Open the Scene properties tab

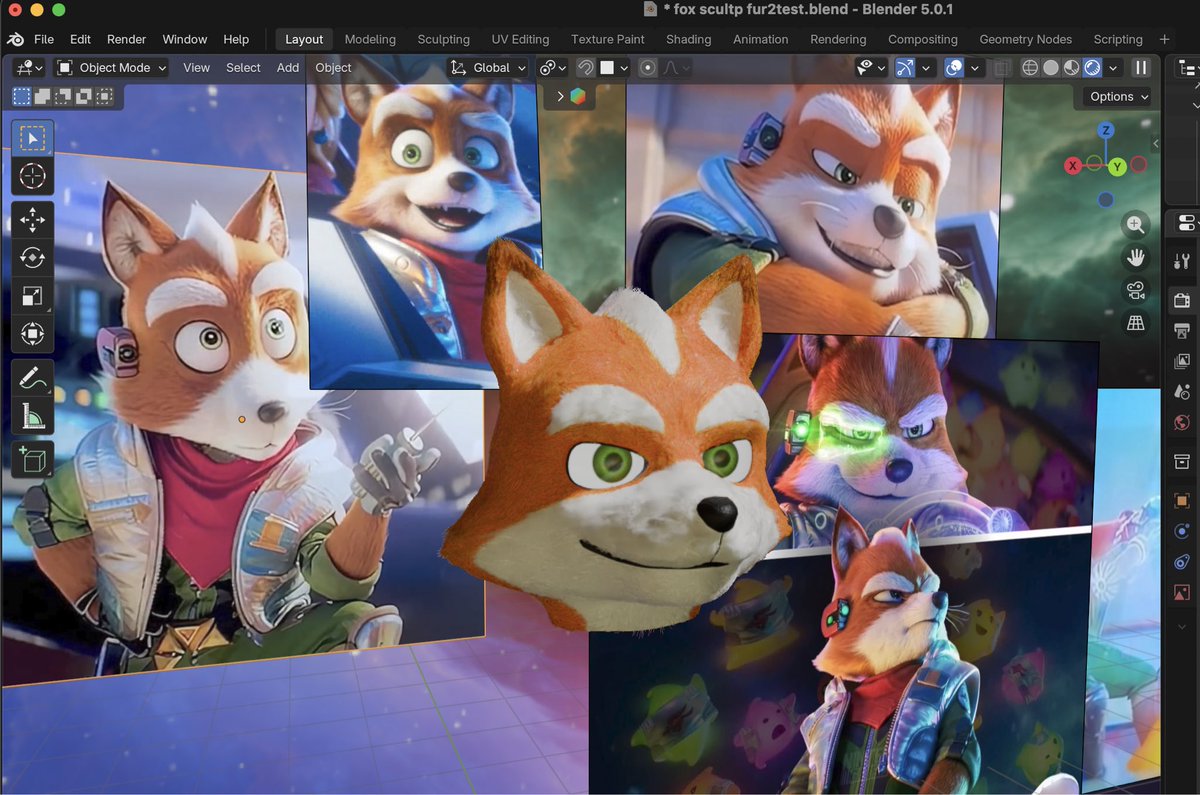tap(1182, 392)
